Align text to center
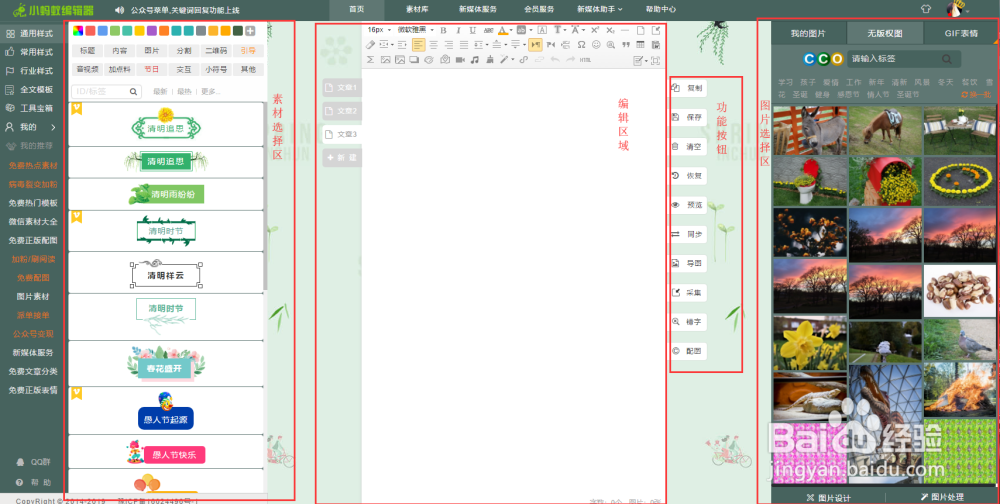1000x504 pixels. click(434, 45)
